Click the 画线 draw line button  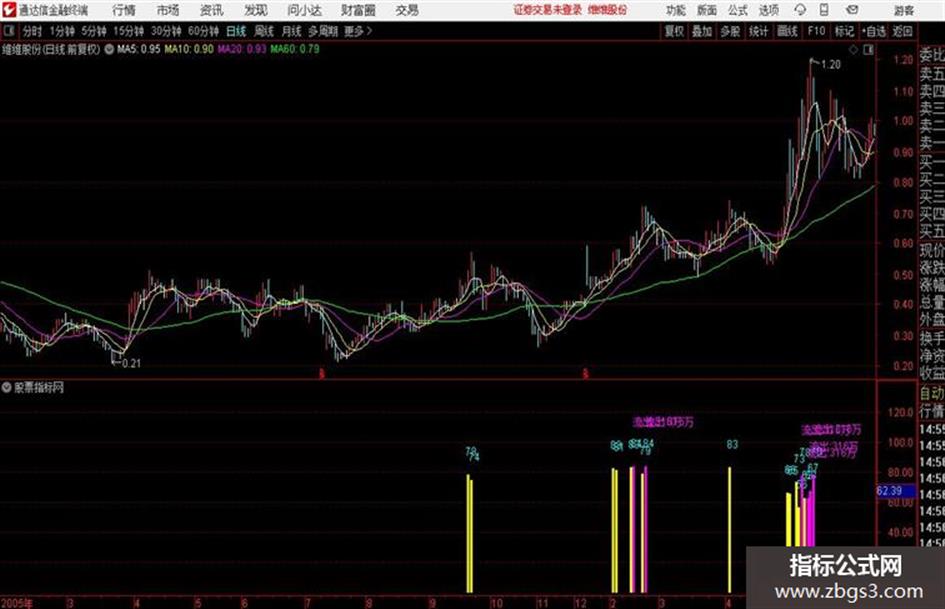(x=787, y=31)
